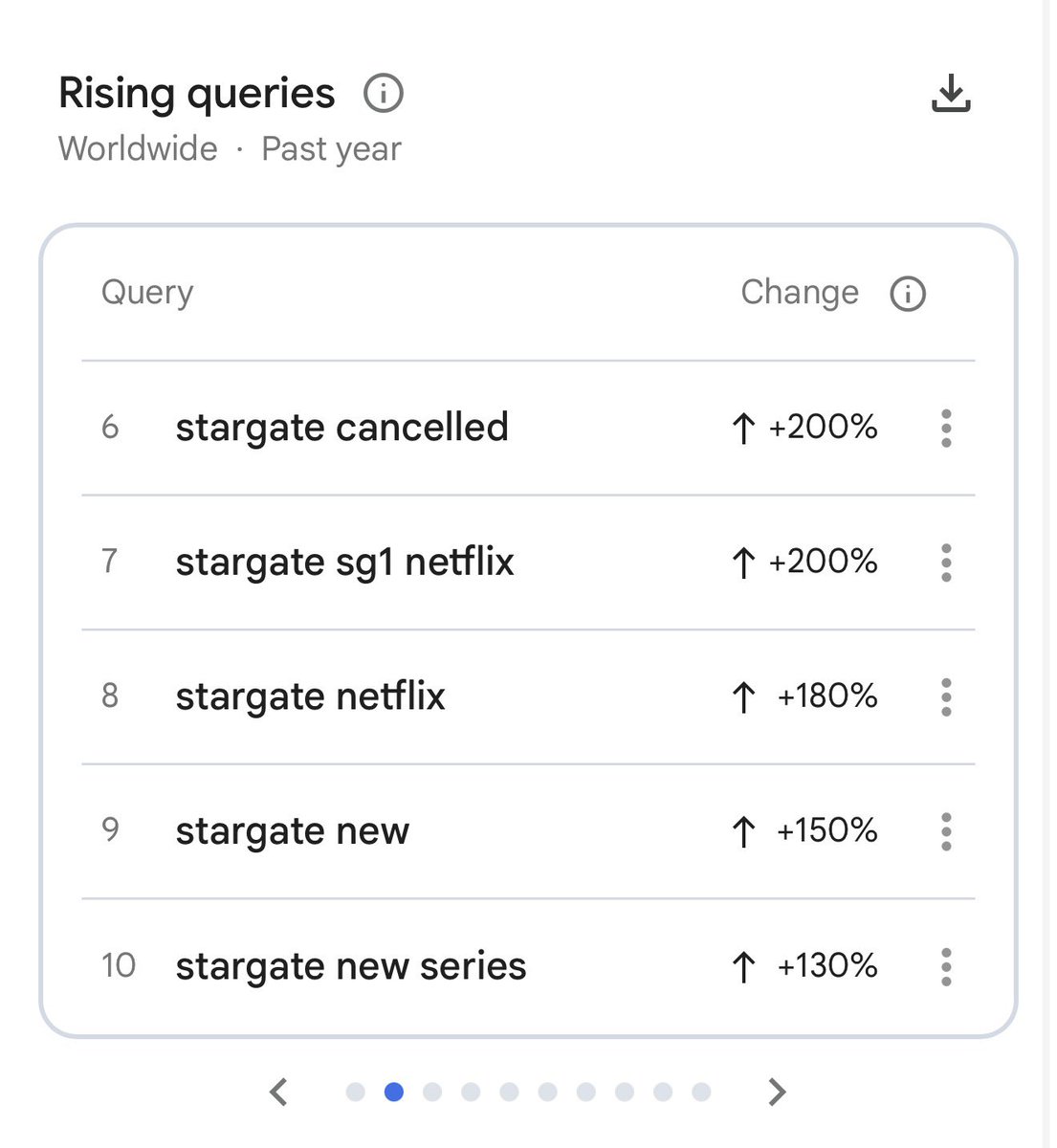Select the last pagination dot

click(x=701, y=1092)
